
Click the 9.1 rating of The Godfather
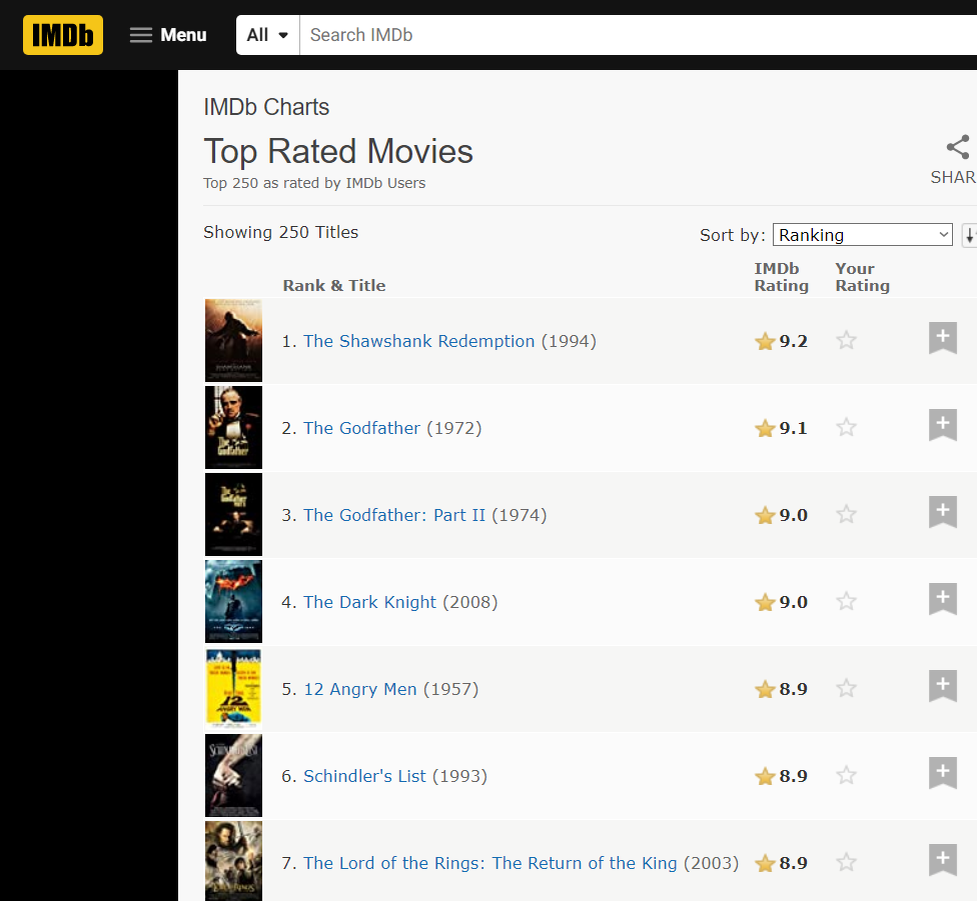793,428
